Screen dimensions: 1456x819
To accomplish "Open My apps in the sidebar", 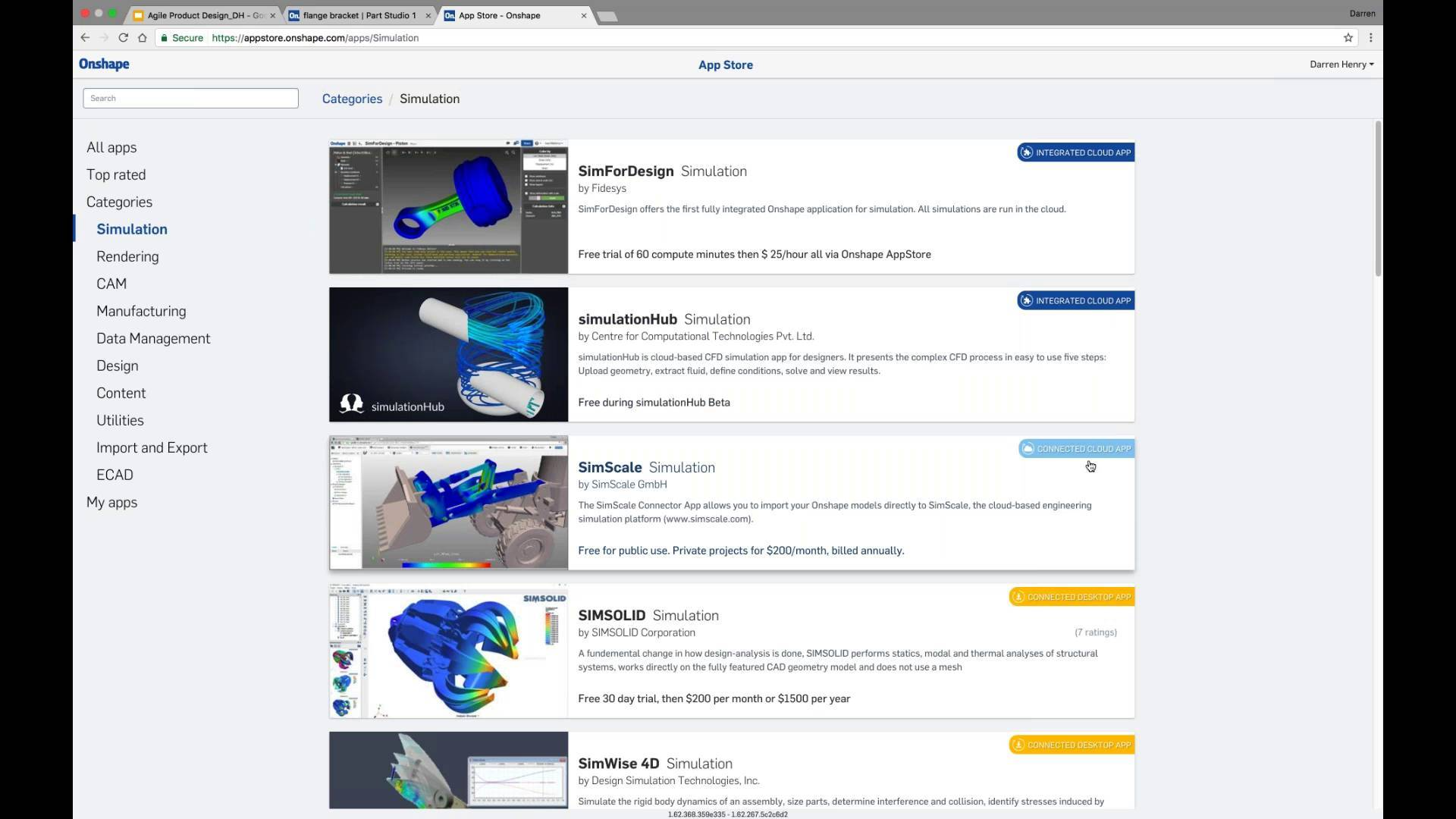I will tap(111, 503).
